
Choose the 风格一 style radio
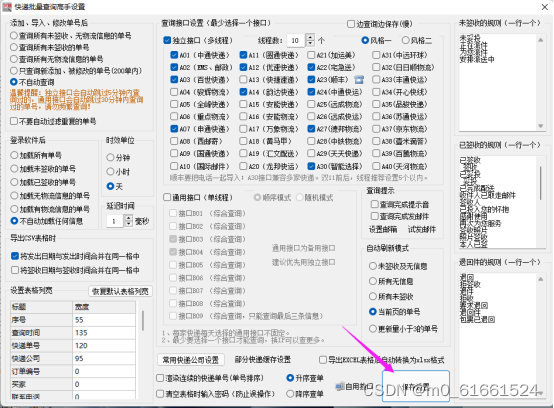click(365, 40)
